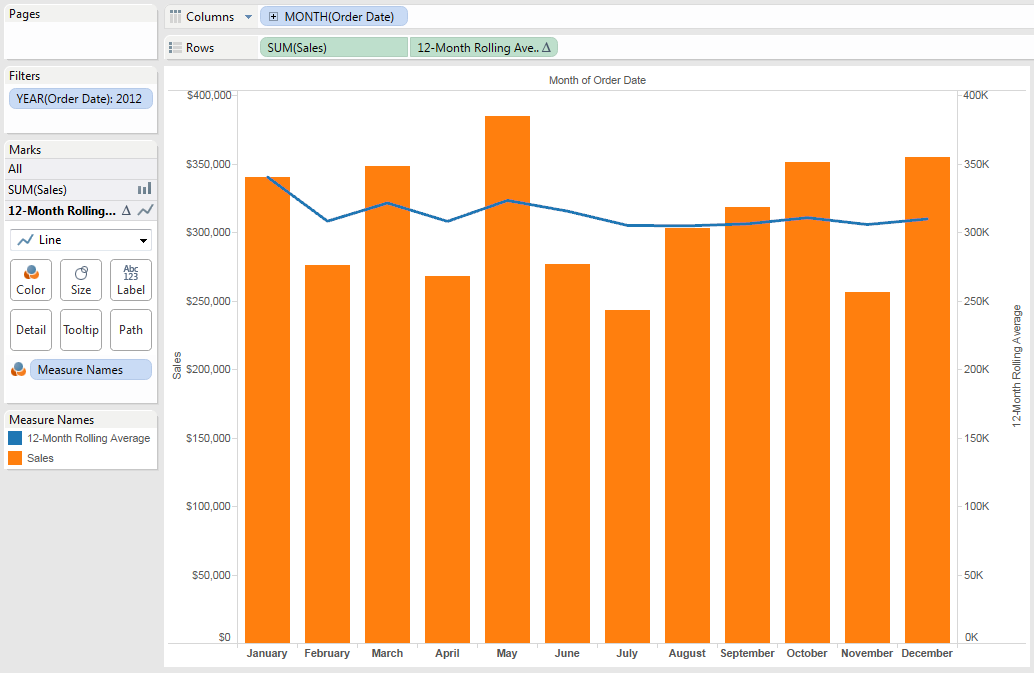This screenshot has width=1034, height=673.
Task: Click the 100K tick on right axis
Action: (977, 506)
